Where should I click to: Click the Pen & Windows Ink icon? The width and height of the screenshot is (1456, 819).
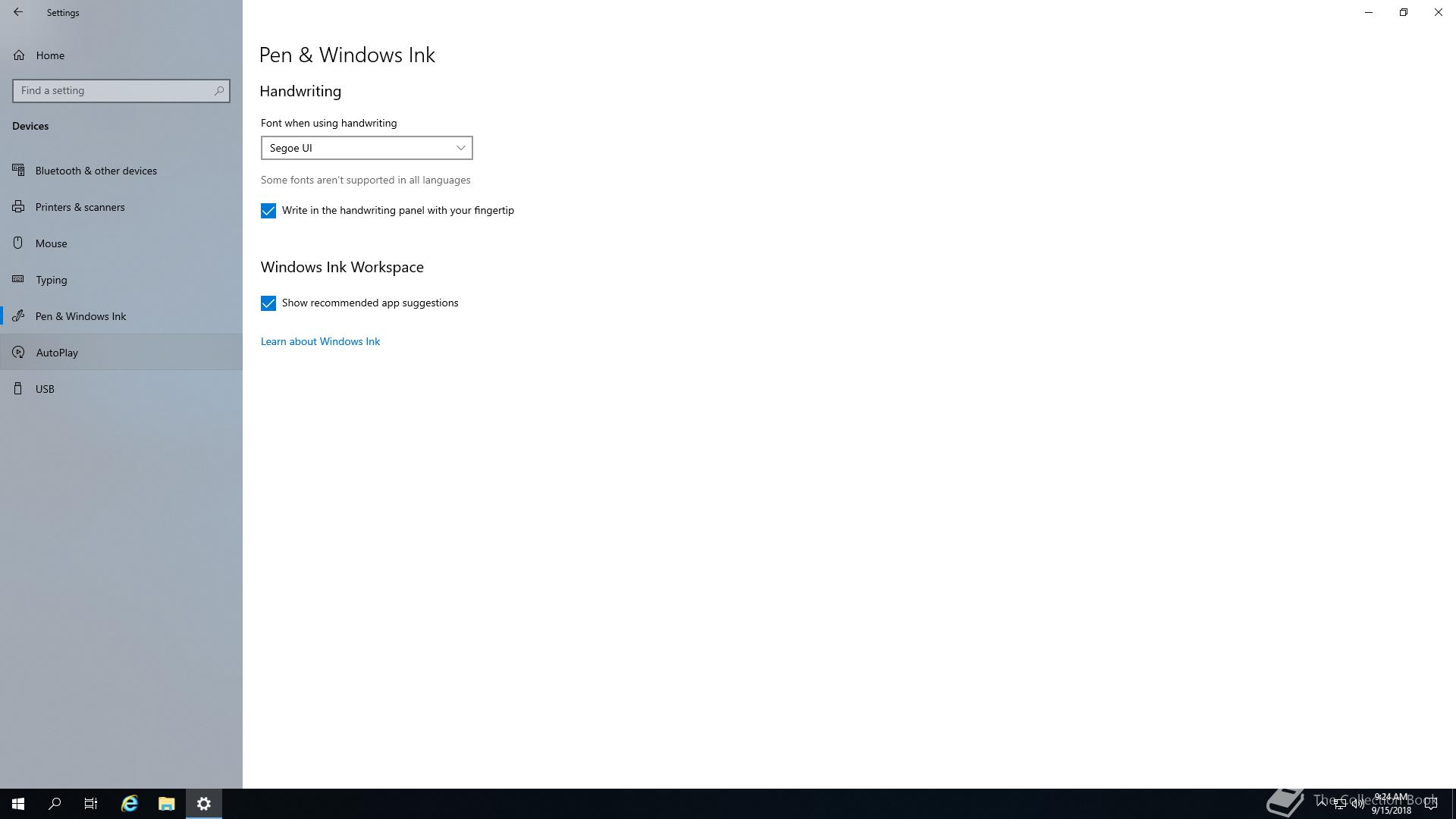18,316
